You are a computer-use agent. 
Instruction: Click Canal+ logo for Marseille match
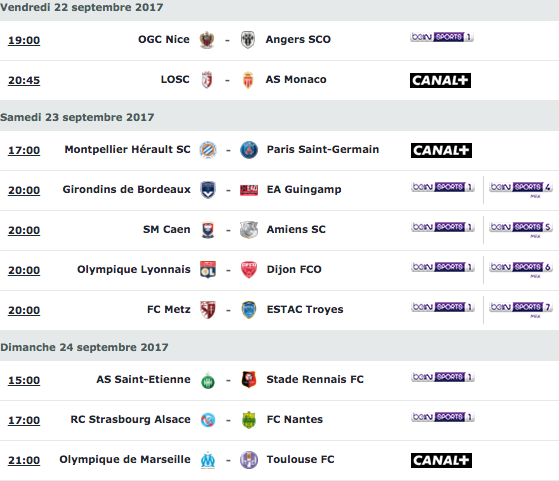tap(441, 460)
